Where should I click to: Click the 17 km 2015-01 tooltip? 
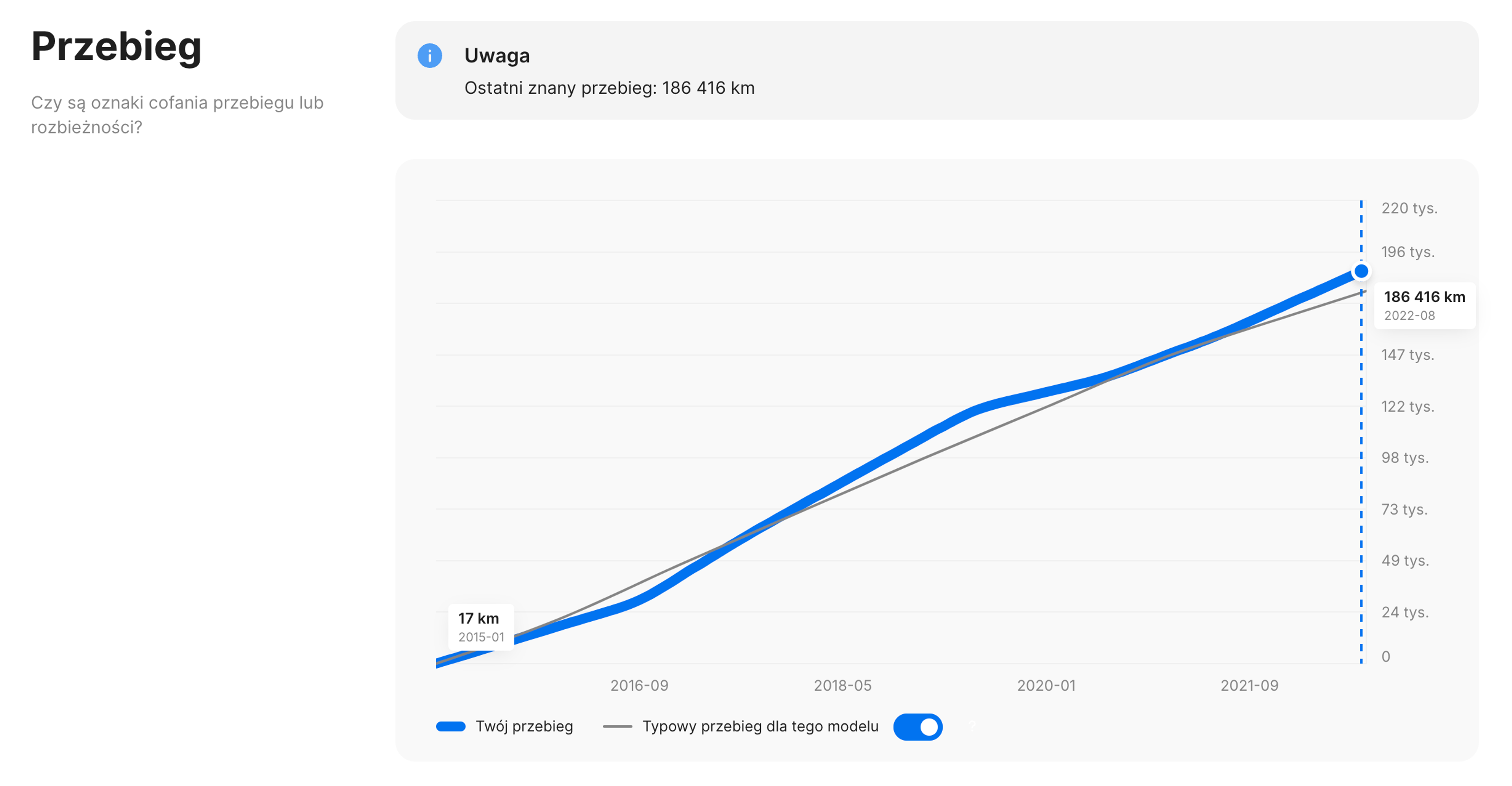(x=481, y=627)
